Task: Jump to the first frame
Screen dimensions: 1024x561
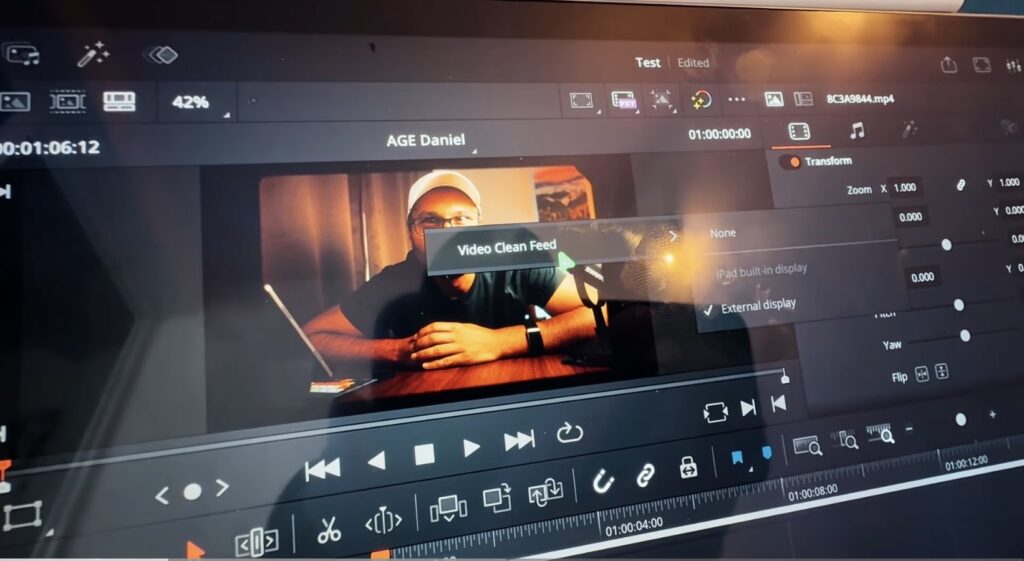Action: pyautogui.click(x=323, y=470)
